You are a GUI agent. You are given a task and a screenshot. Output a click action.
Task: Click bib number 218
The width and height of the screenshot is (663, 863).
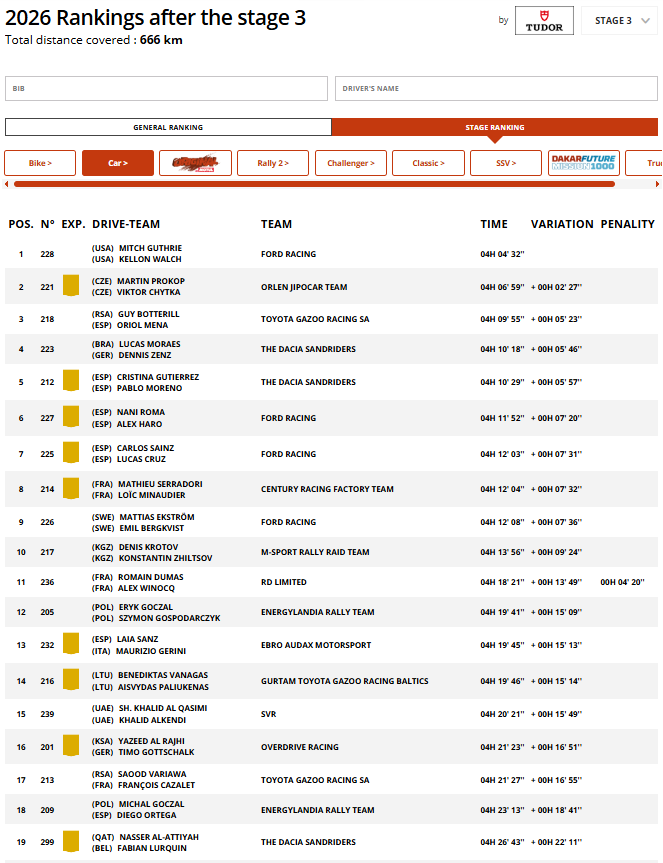(47, 319)
